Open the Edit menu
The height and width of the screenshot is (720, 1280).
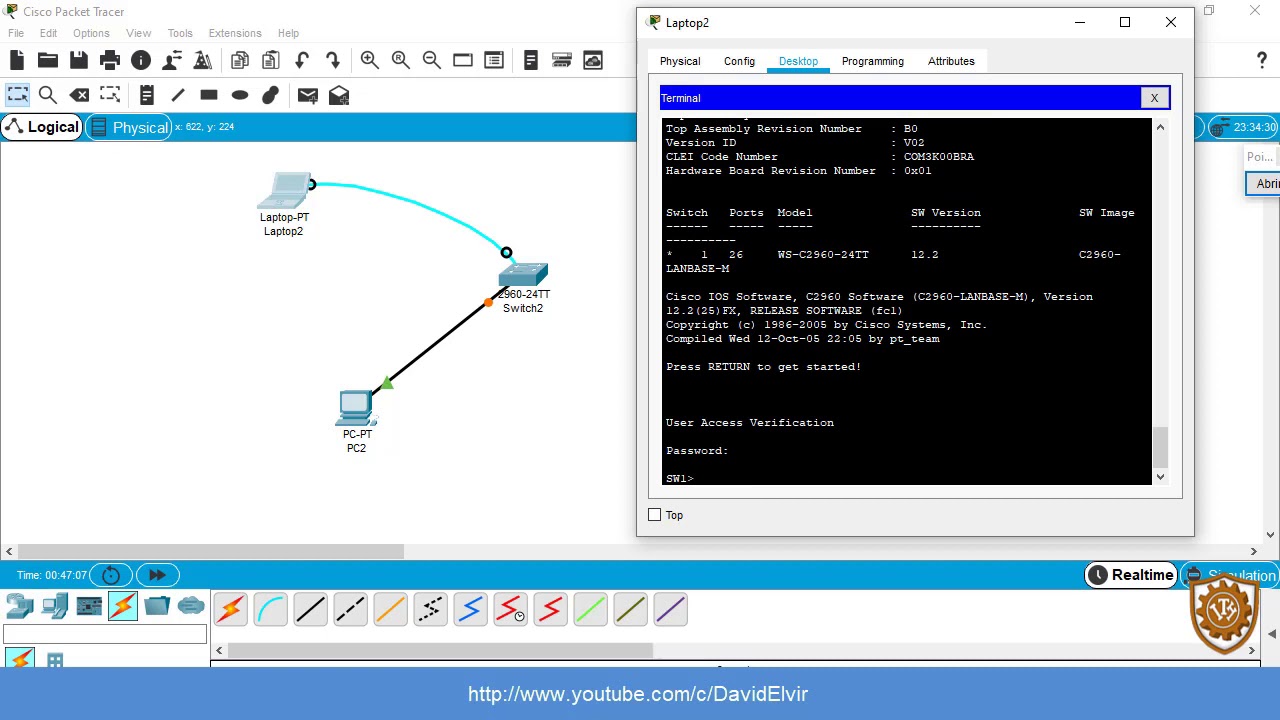[48, 33]
